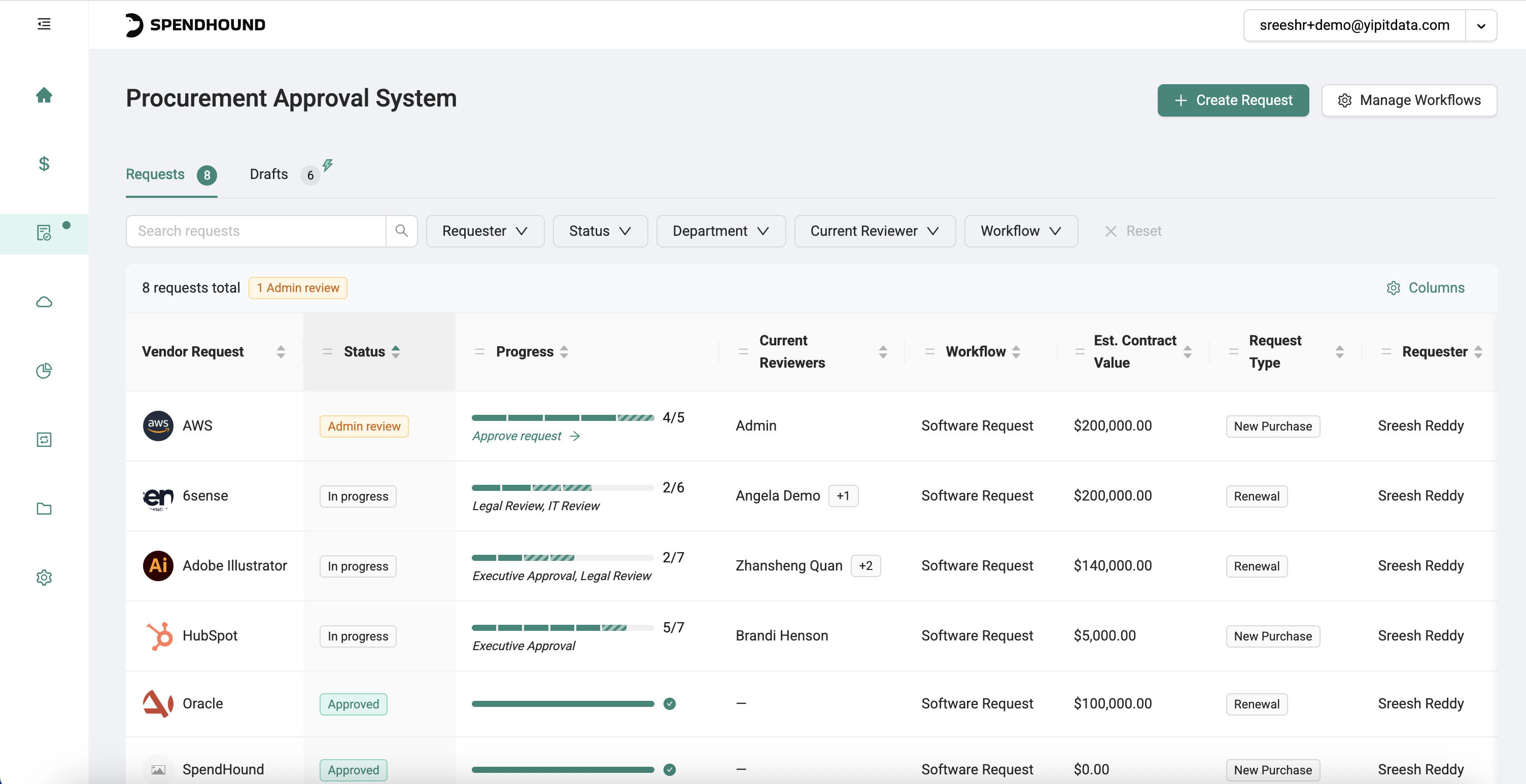Toggle sort on Vendor Request column
Screen dimensions: 1526x784
point(281,351)
